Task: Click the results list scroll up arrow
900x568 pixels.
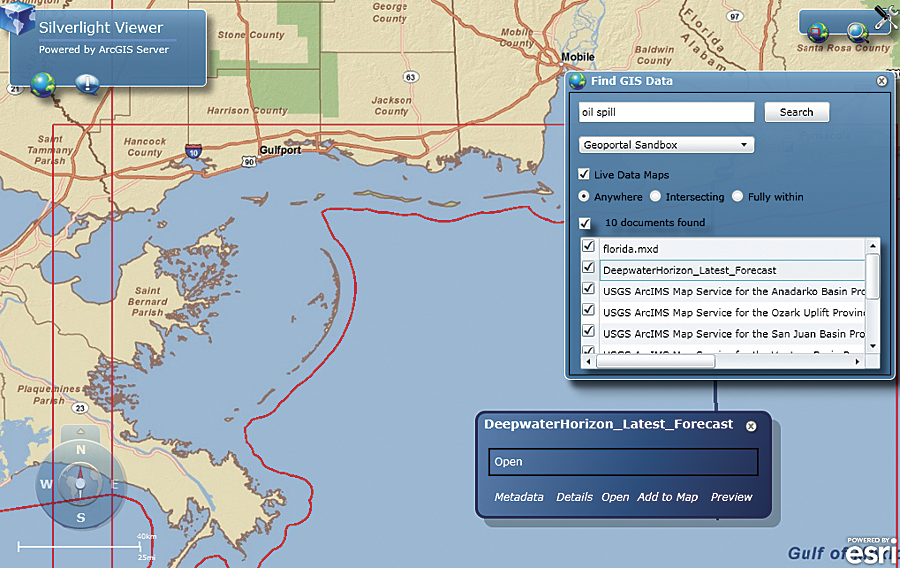Action: 872,246
